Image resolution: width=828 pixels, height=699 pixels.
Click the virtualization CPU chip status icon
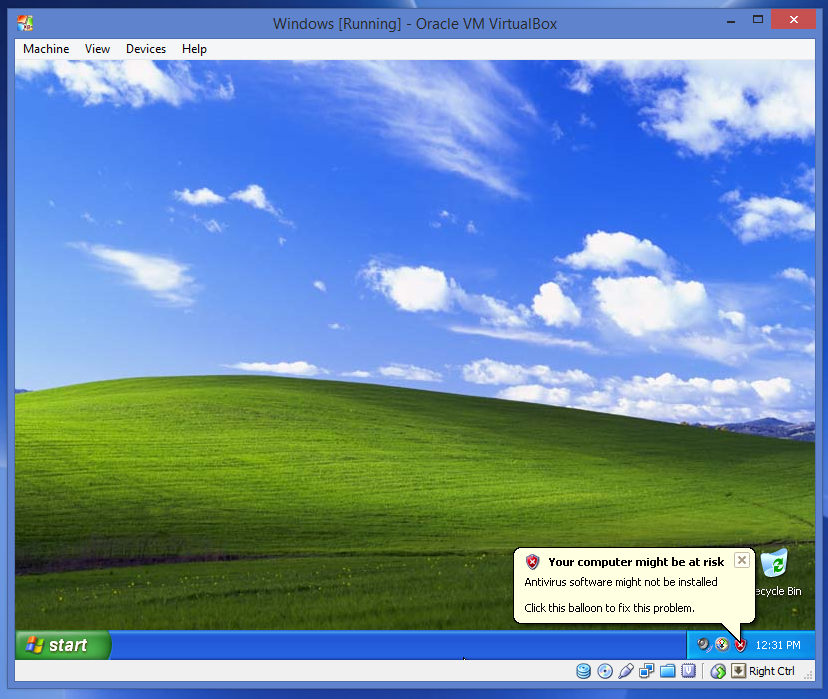pyautogui.click(x=689, y=671)
